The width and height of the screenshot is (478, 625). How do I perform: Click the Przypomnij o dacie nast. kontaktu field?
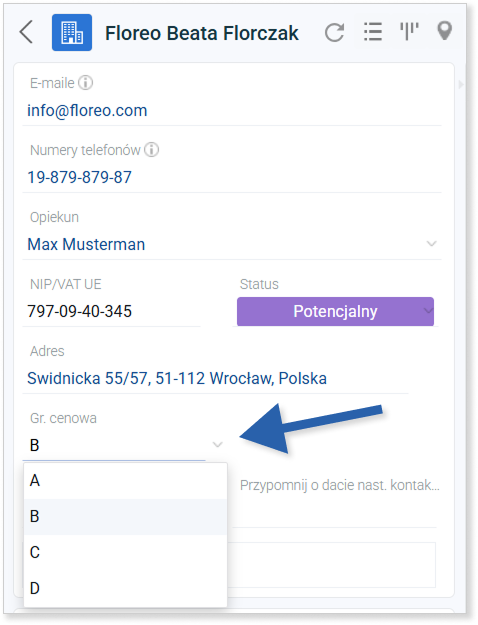tap(339, 485)
